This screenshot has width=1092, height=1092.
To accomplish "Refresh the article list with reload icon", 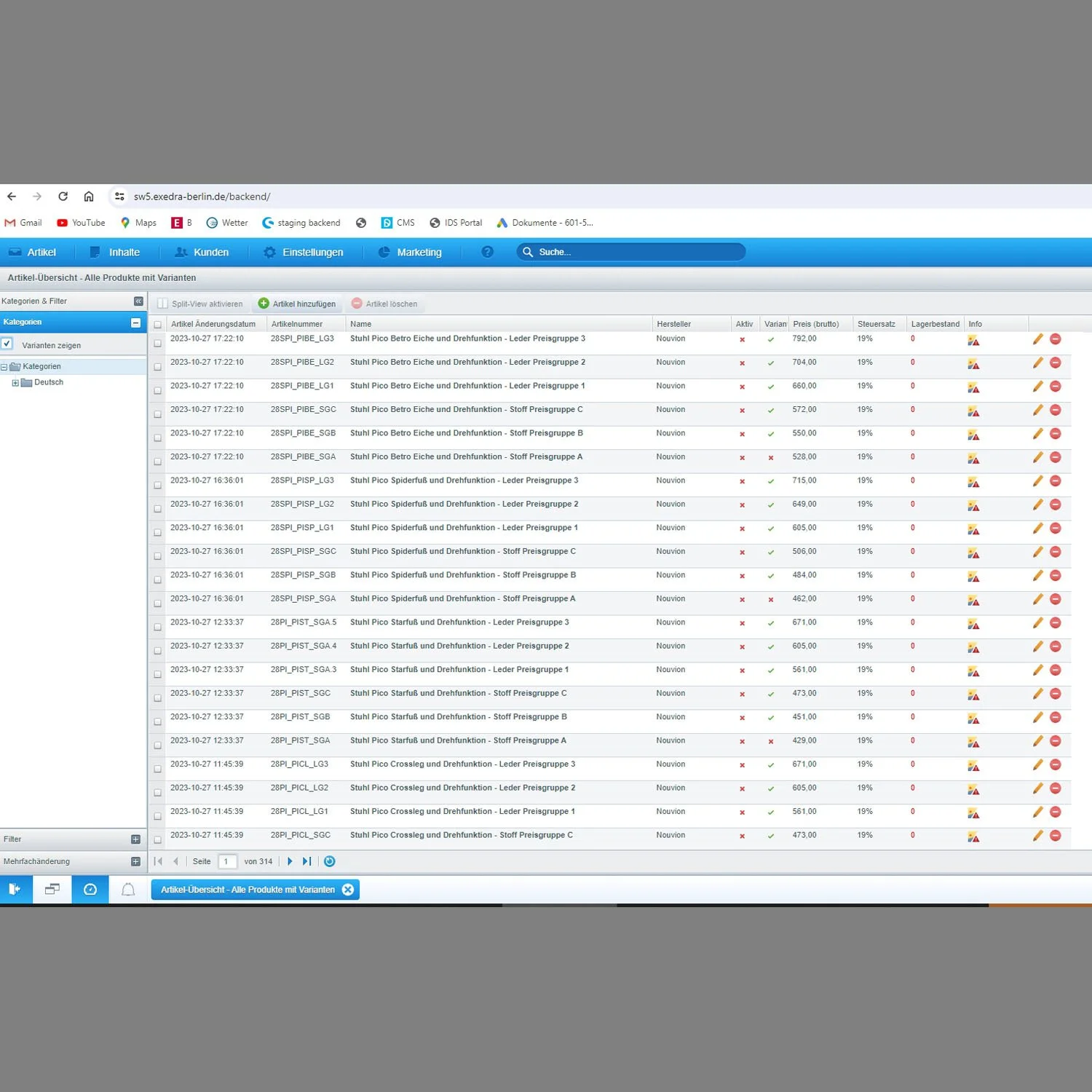I will pos(329,861).
